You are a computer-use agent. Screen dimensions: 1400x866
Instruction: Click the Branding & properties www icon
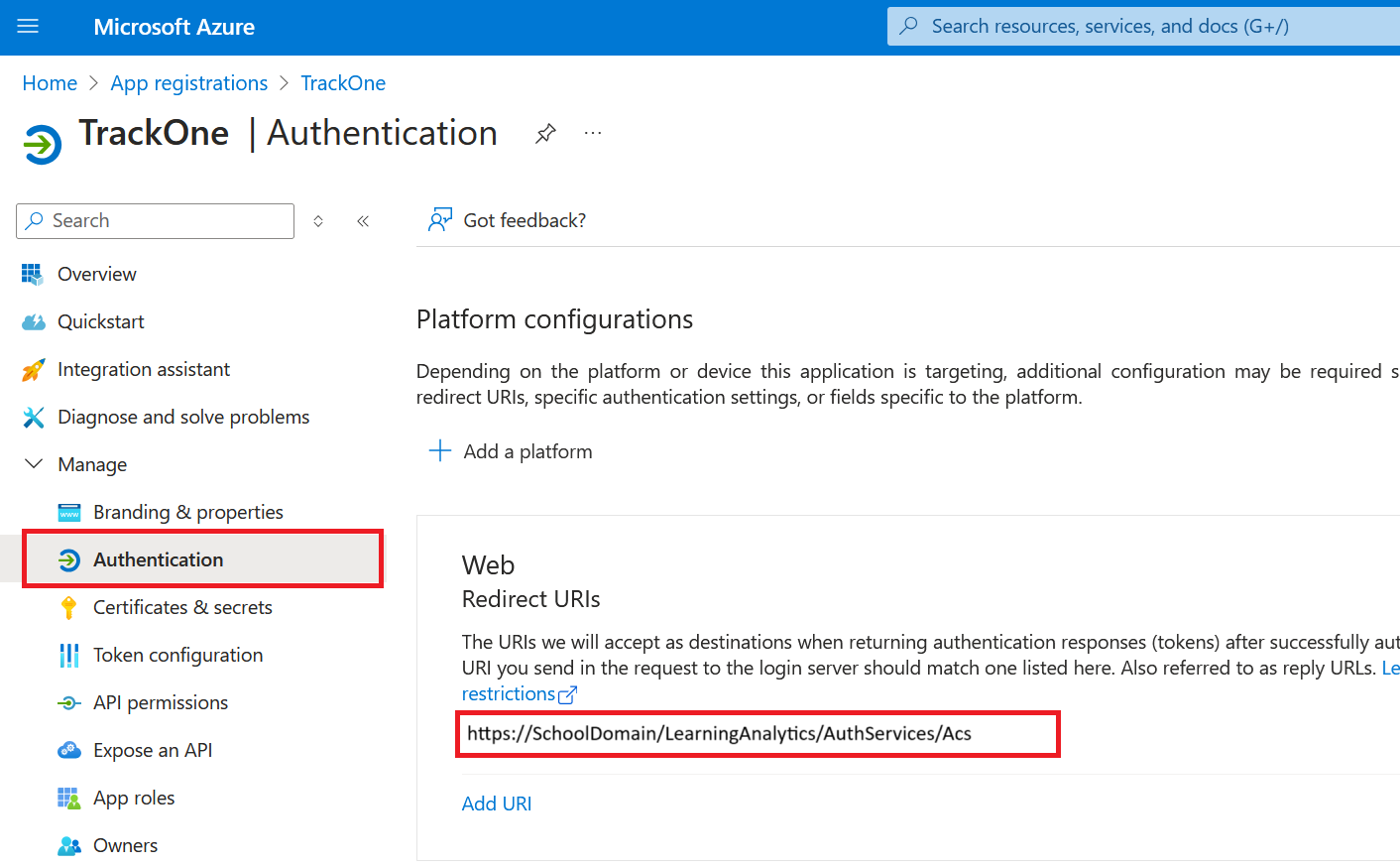coord(69,513)
